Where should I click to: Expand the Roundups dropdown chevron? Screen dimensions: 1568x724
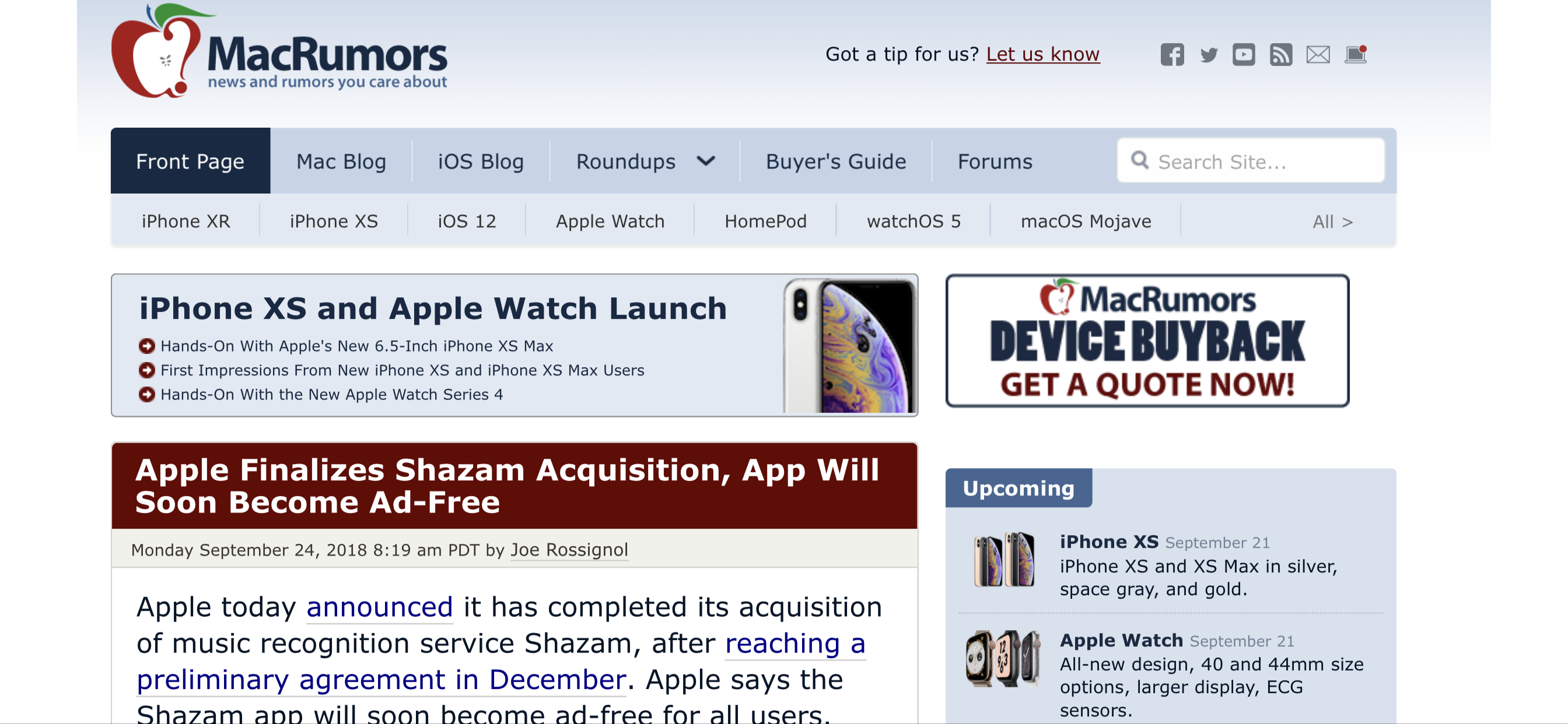tap(706, 161)
